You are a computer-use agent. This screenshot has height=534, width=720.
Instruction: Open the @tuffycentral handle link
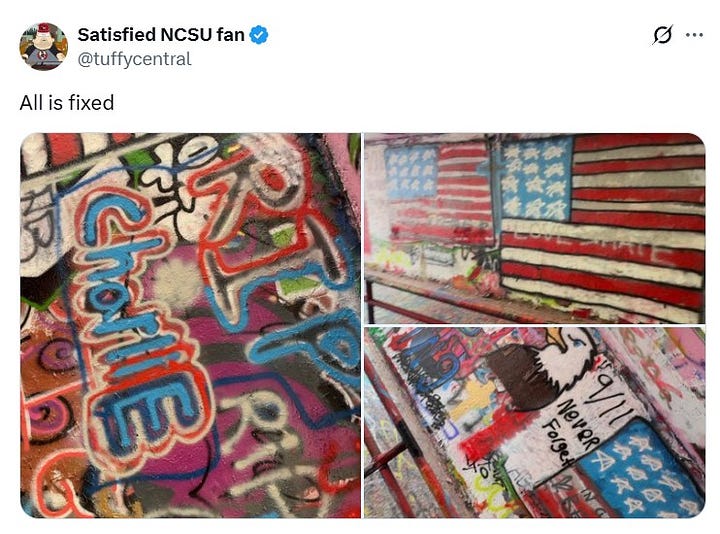135,59
